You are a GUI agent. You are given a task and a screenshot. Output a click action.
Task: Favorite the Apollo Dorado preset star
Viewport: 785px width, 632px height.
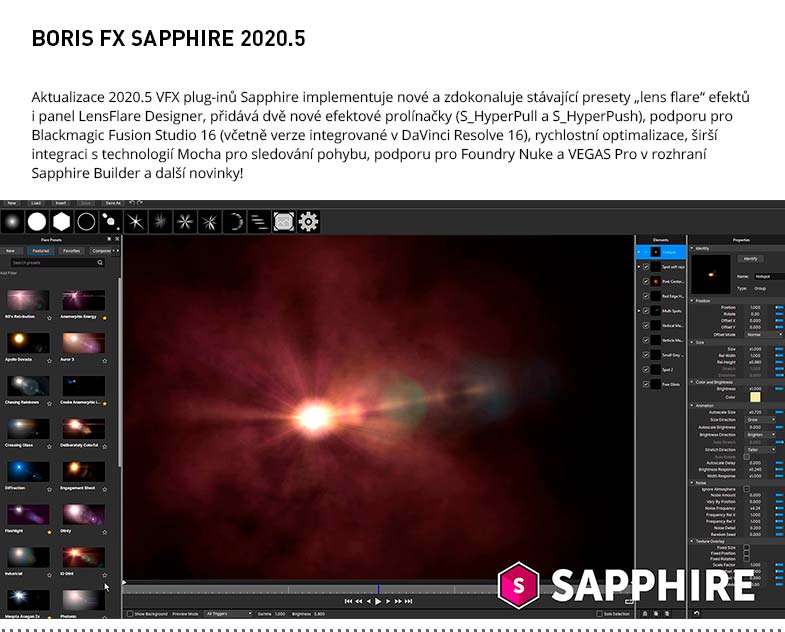[49, 361]
